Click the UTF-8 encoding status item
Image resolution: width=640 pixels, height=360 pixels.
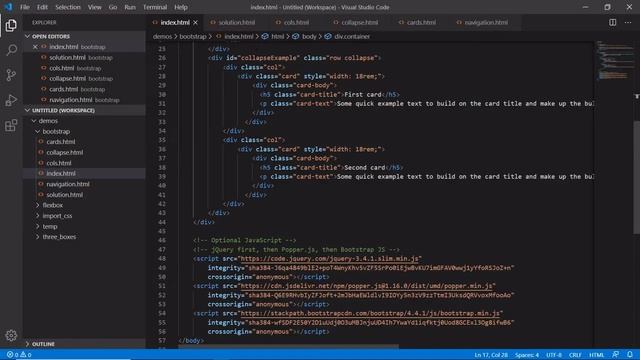coord(554,355)
